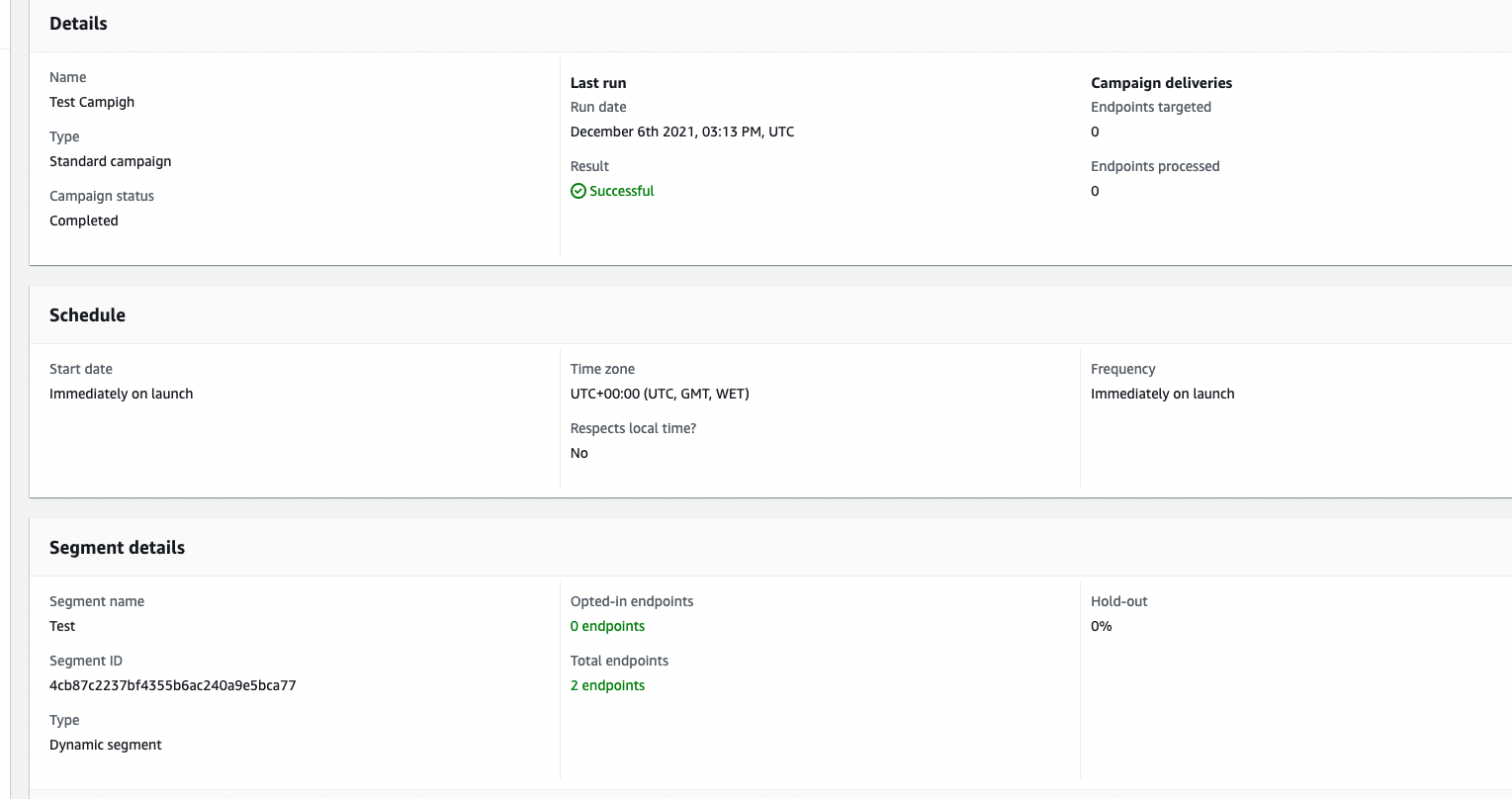
Task: Click the Endpoints processed value of 0
Action: (1094, 190)
